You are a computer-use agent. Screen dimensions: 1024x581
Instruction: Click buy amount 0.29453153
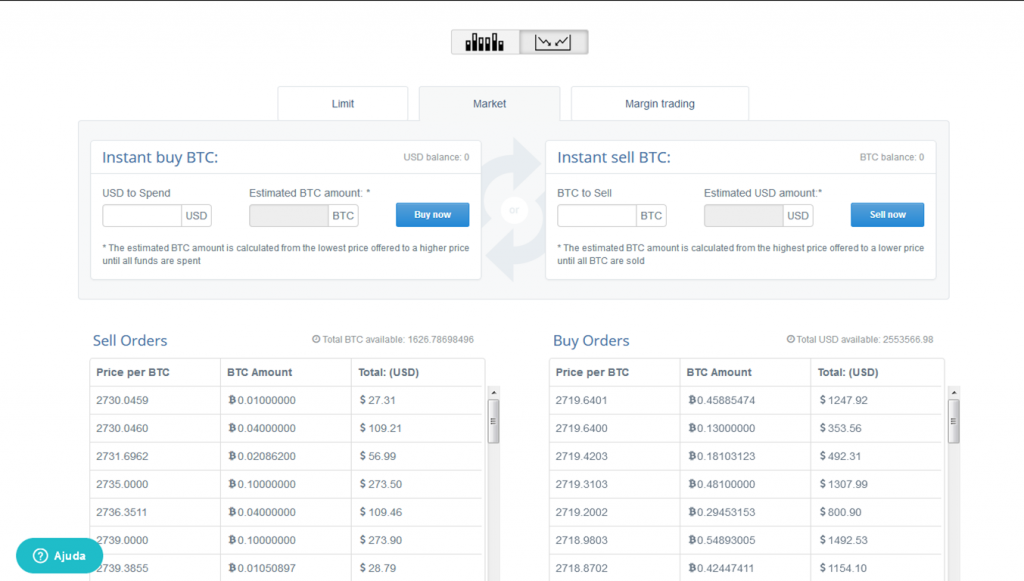tap(722, 512)
